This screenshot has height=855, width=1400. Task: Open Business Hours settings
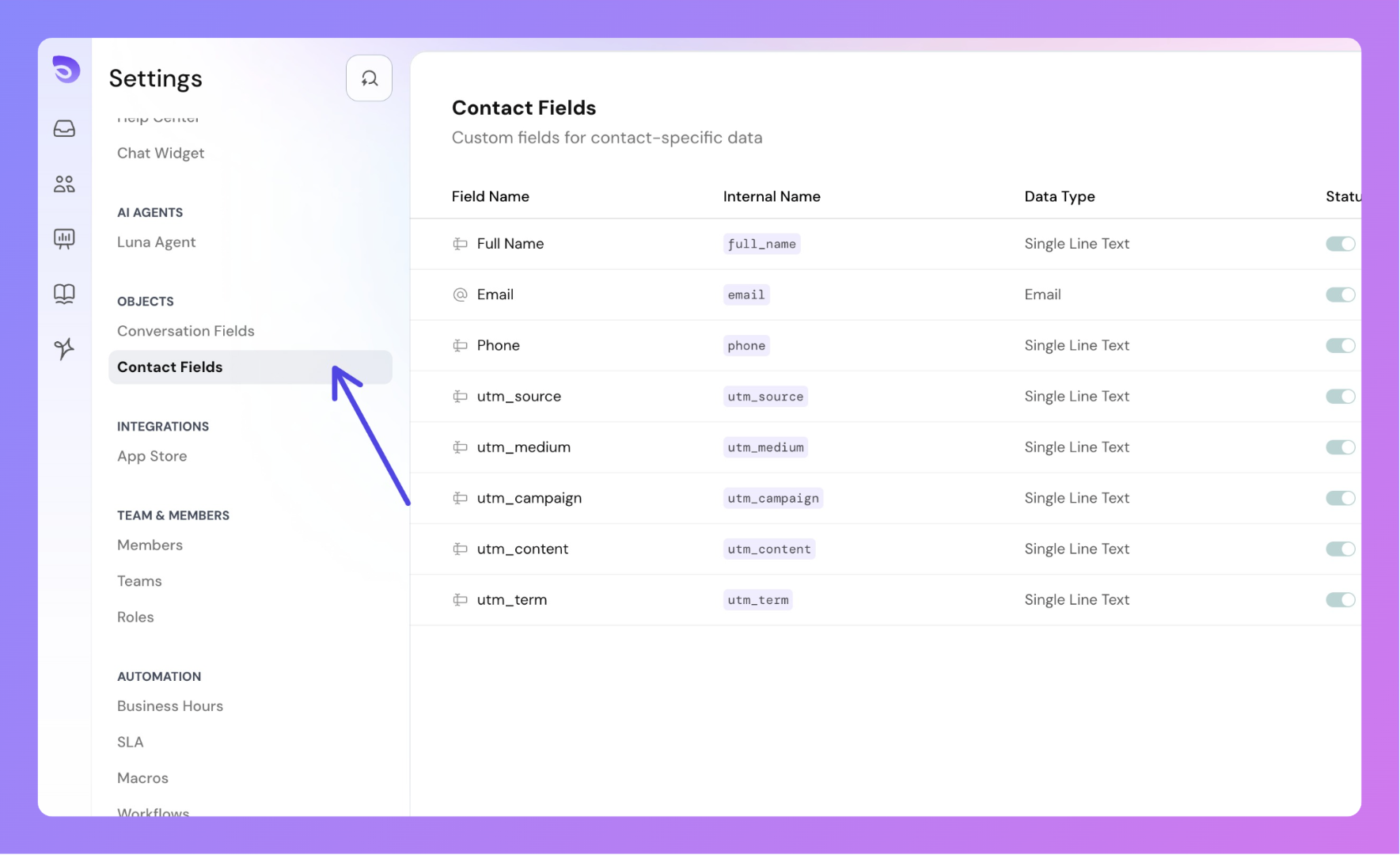point(170,706)
